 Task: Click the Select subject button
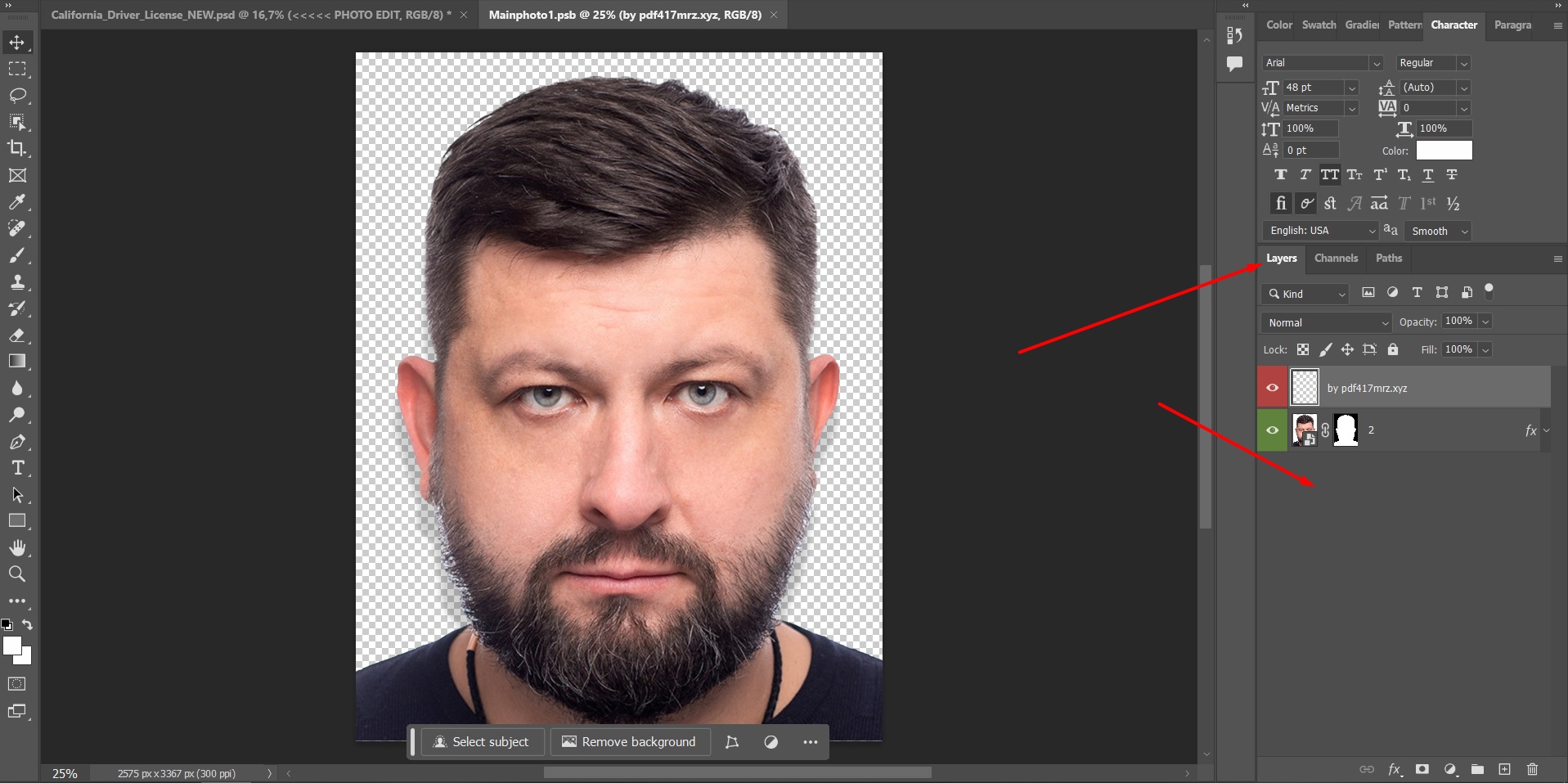tap(482, 741)
